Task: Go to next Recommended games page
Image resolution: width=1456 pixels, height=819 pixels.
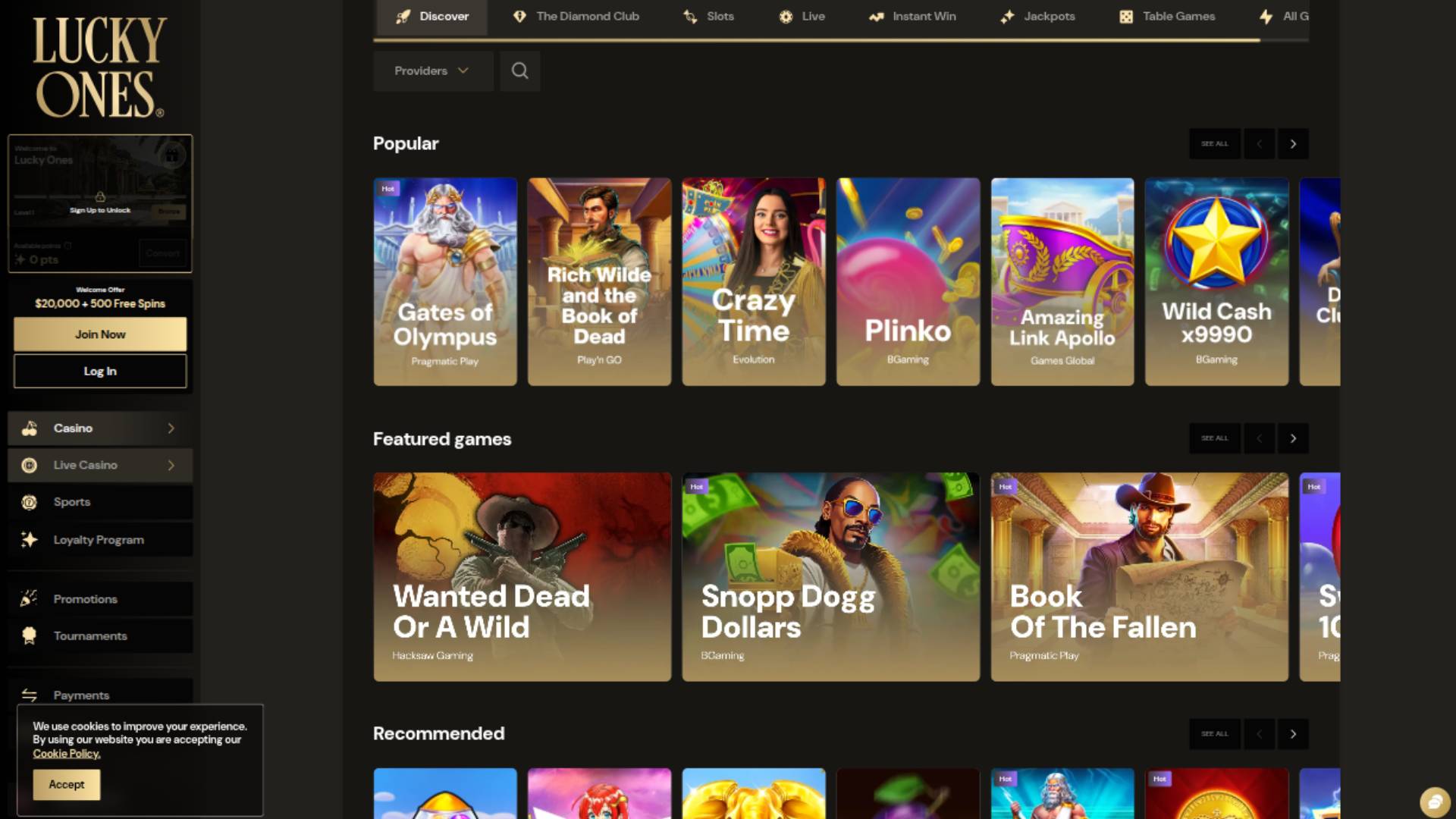Action: point(1293,733)
